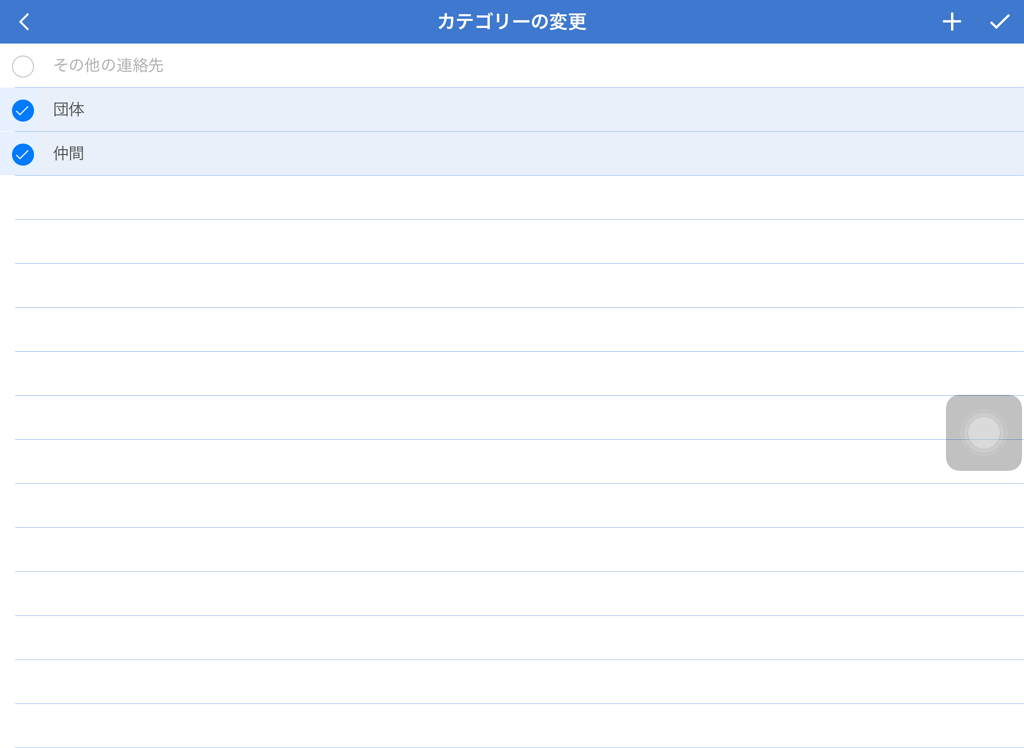Image resolution: width=1024 pixels, height=748 pixels.
Task: Click blank header area left of title
Action: pyautogui.click(x=230, y=22)
